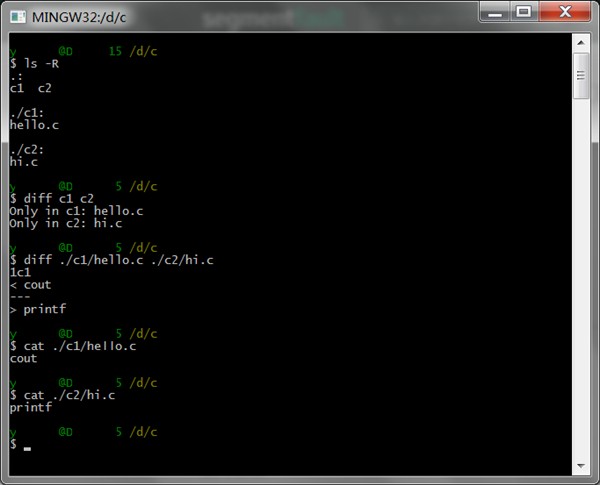This screenshot has width=600, height=485.
Task: Click the blinking cursor at the last prompt
Action: tap(28, 445)
